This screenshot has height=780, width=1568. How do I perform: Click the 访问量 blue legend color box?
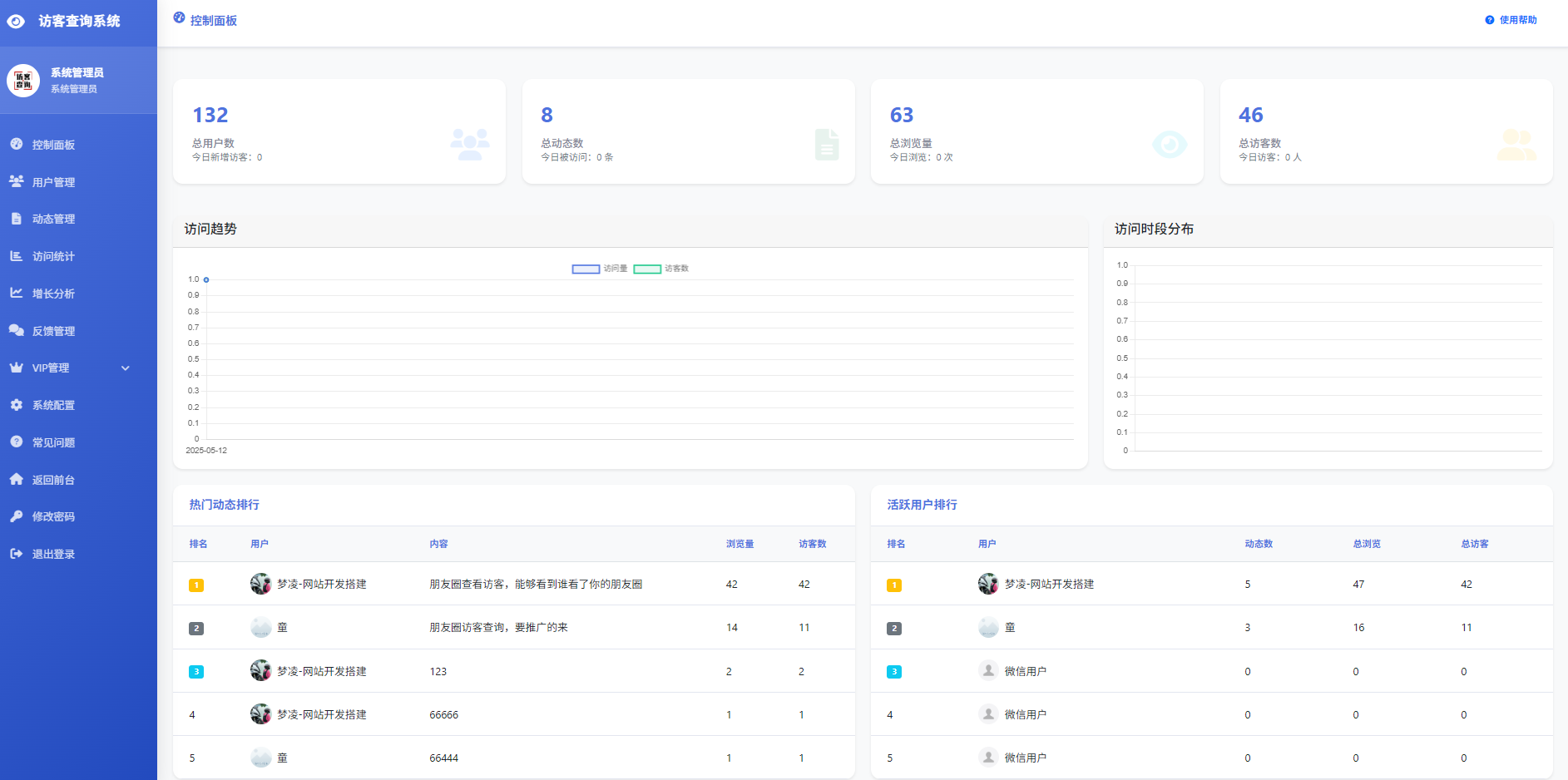coord(586,269)
